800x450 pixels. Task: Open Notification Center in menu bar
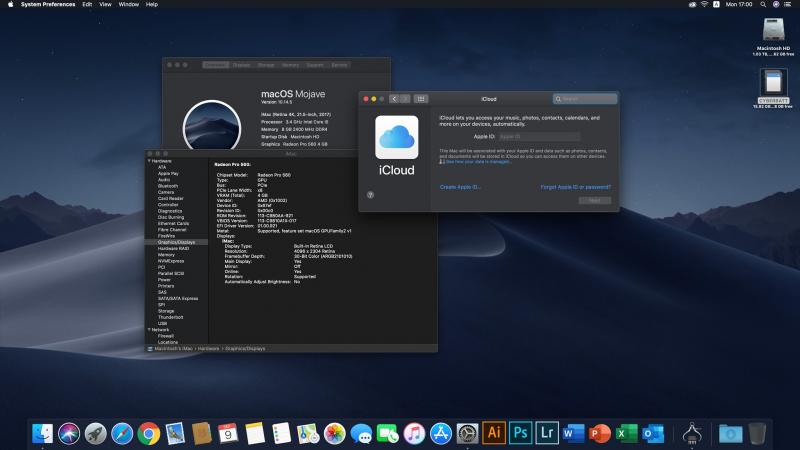click(788, 4)
